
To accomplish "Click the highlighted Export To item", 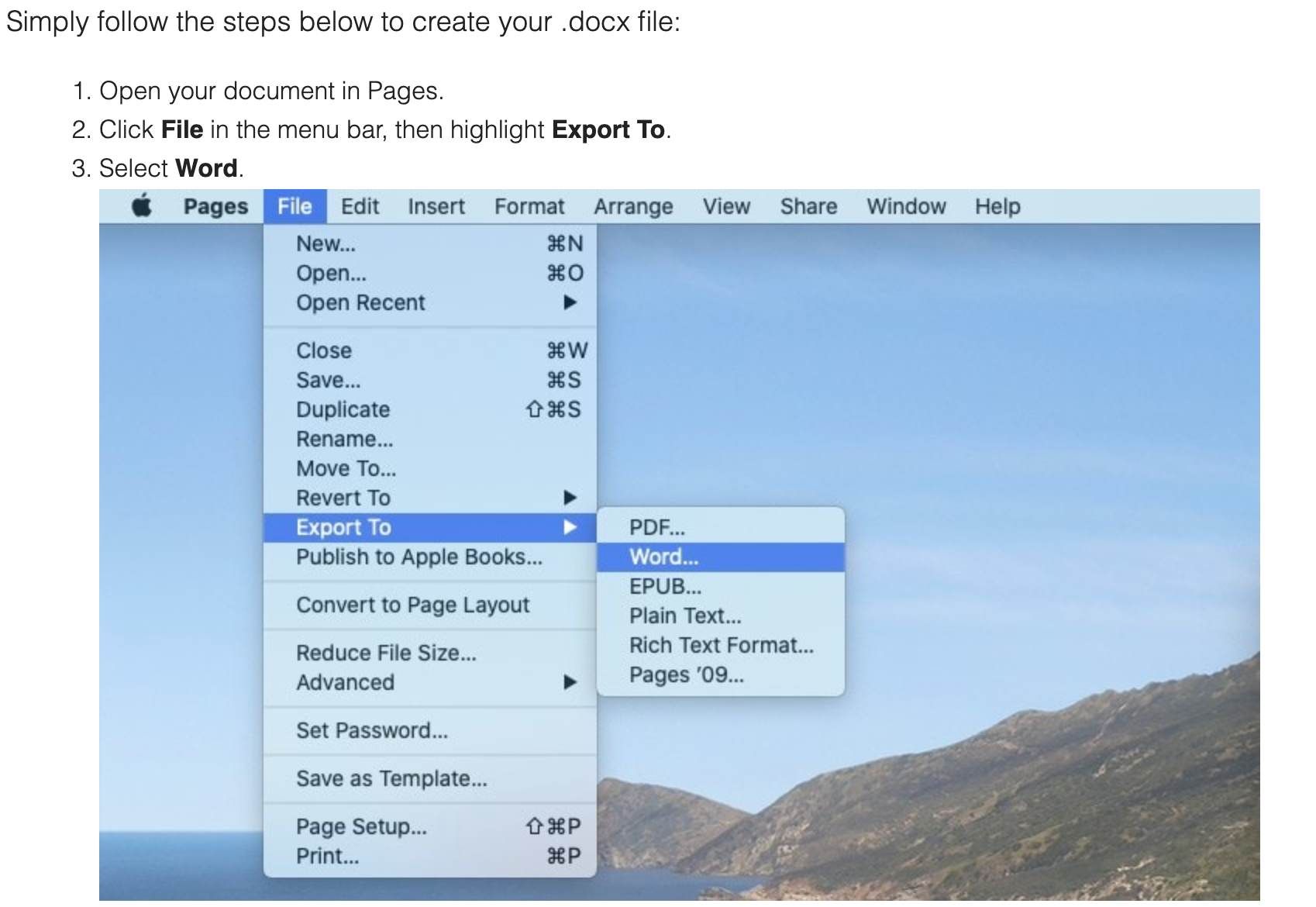I will (430, 527).
